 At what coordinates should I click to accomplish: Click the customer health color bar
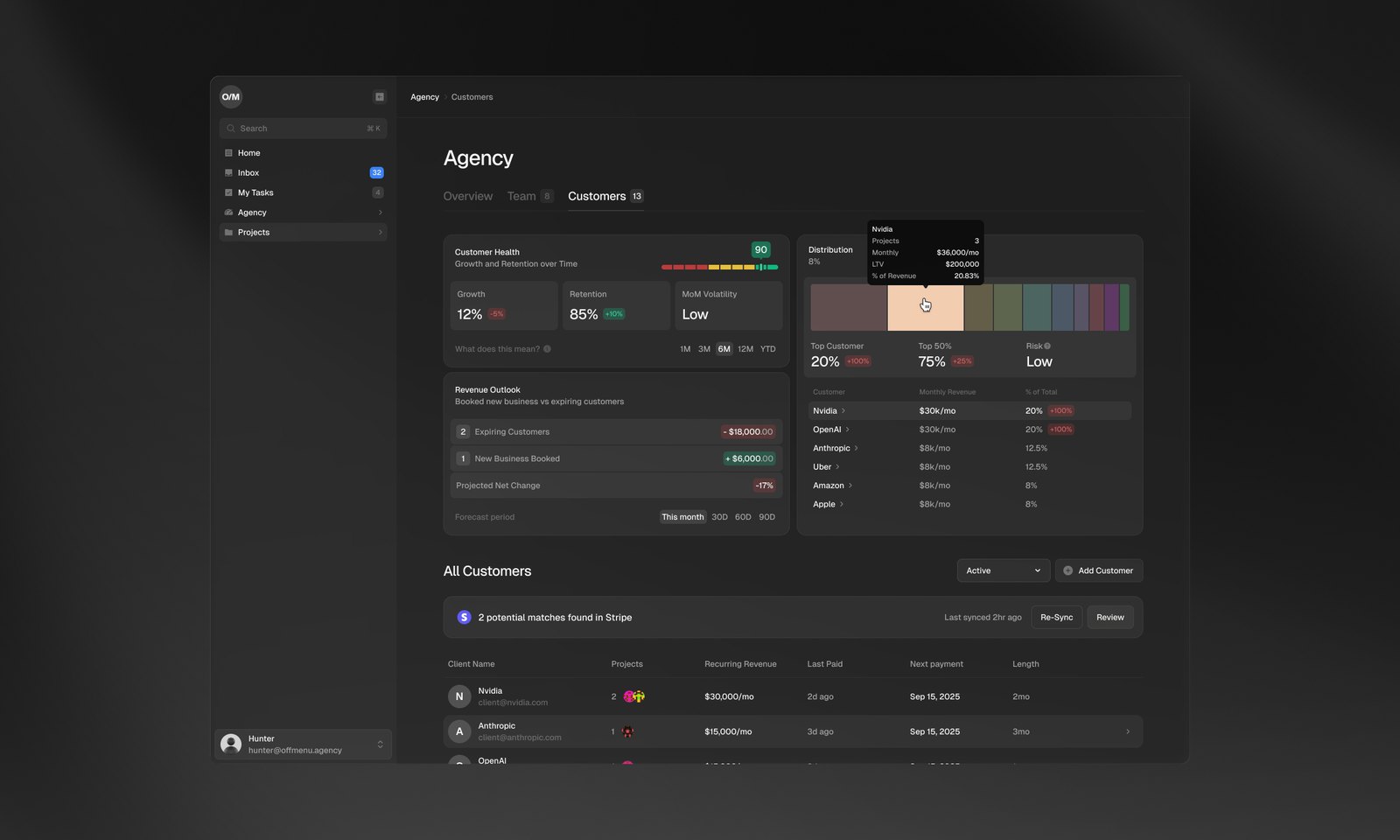pyautogui.click(x=719, y=267)
